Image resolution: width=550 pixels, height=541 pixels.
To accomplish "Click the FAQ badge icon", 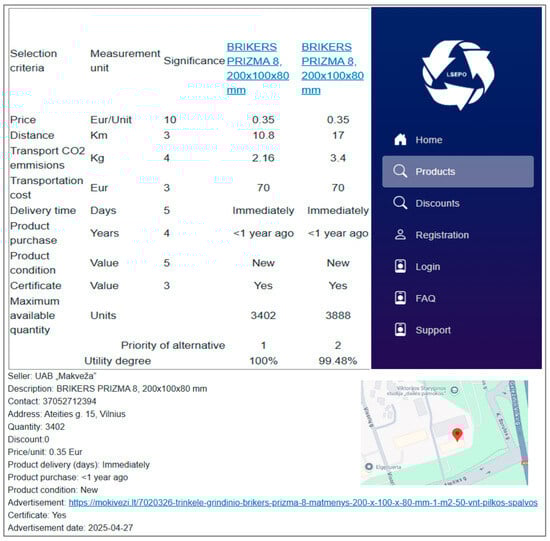I will tap(400, 298).
